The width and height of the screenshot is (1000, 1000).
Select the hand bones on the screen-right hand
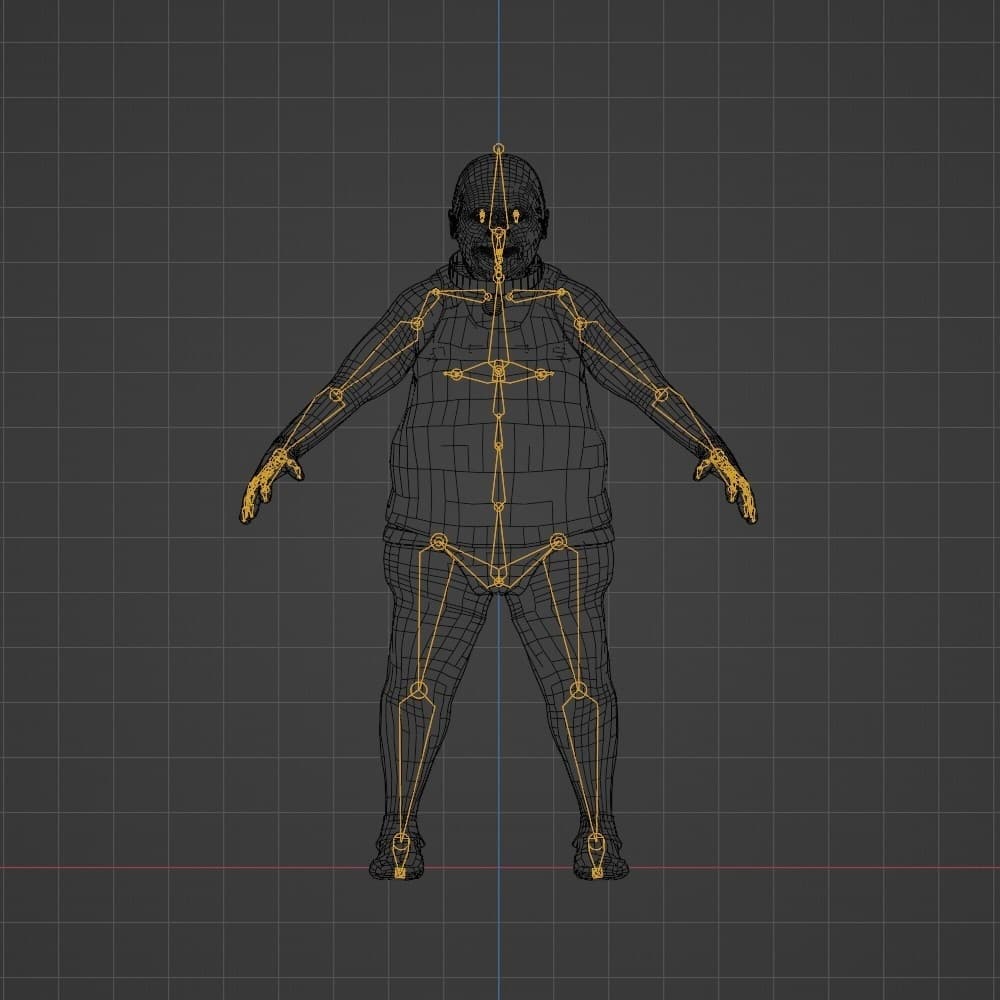tap(728, 484)
